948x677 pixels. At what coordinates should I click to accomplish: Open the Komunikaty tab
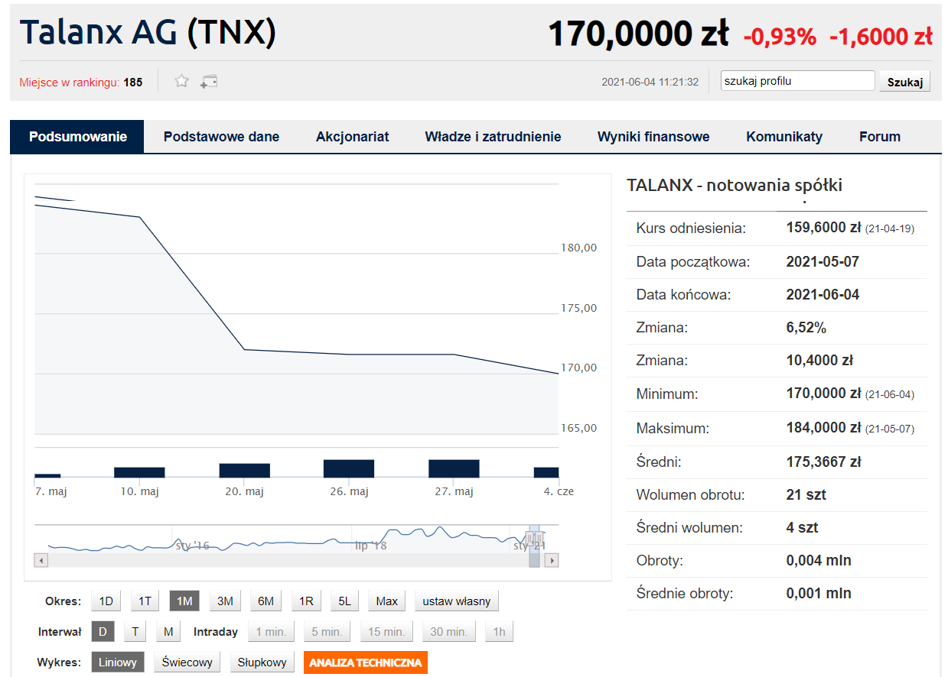tap(784, 137)
